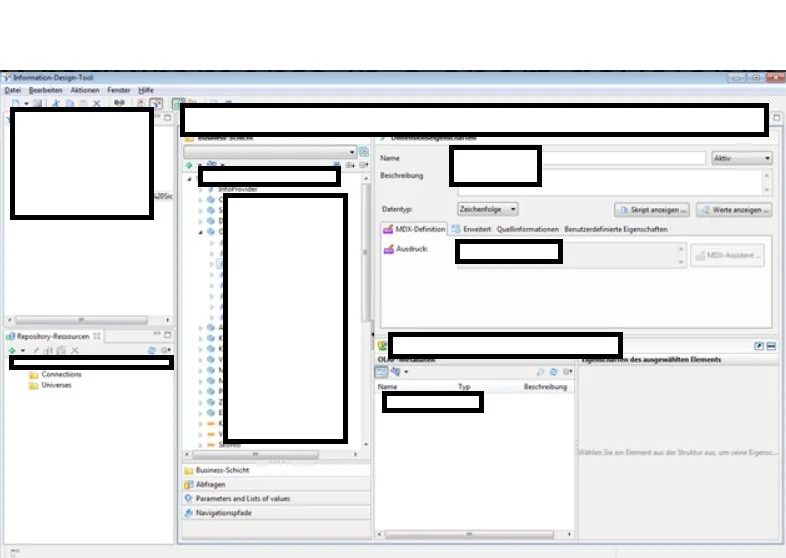Open the Business-Schicht section at bottom
Image resolution: width=786 pixels, height=558 pixels.
point(276,470)
